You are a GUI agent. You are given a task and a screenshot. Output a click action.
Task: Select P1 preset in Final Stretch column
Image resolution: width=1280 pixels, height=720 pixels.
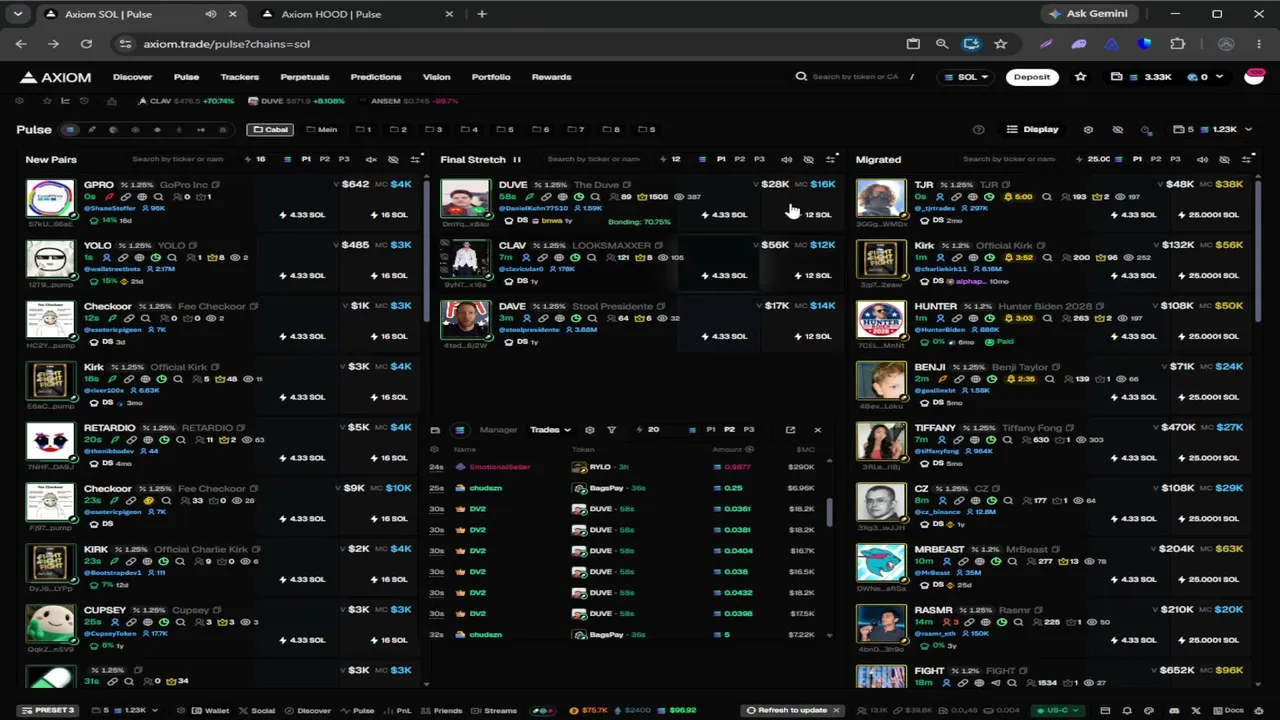pos(721,159)
